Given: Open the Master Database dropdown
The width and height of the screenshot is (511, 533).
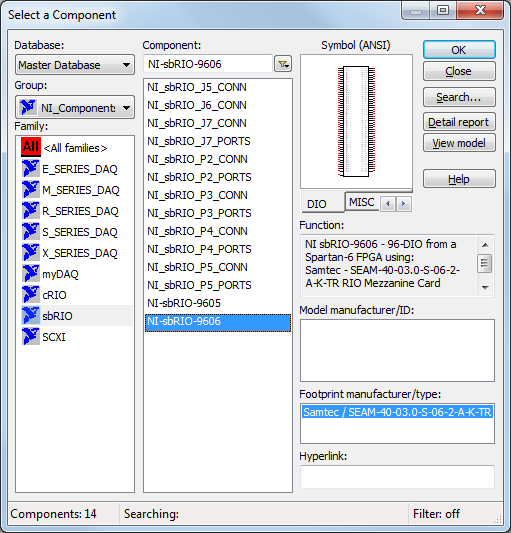Looking at the screenshot, I should tap(75, 65).
